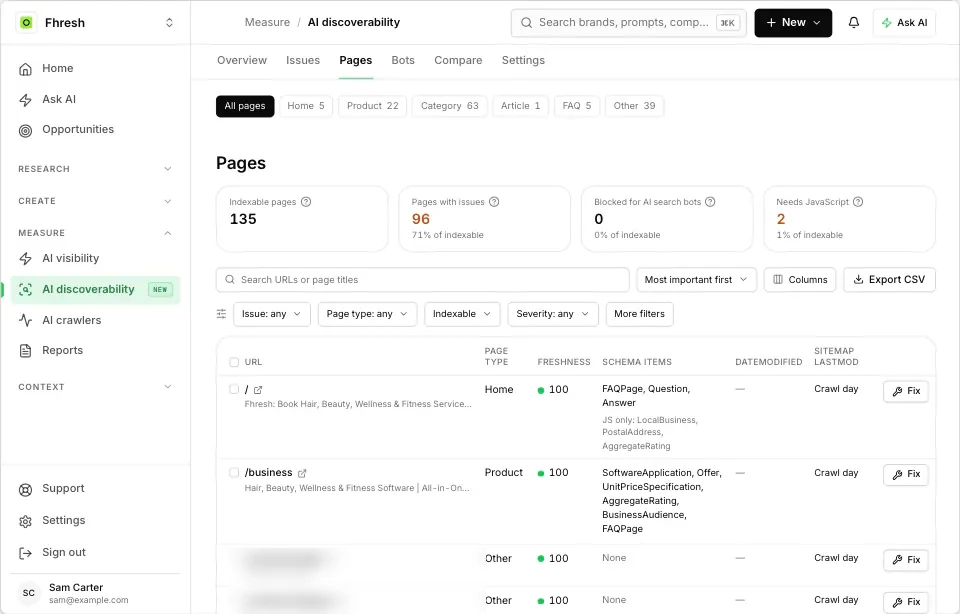Open the /business external link icon

[302, 473]
